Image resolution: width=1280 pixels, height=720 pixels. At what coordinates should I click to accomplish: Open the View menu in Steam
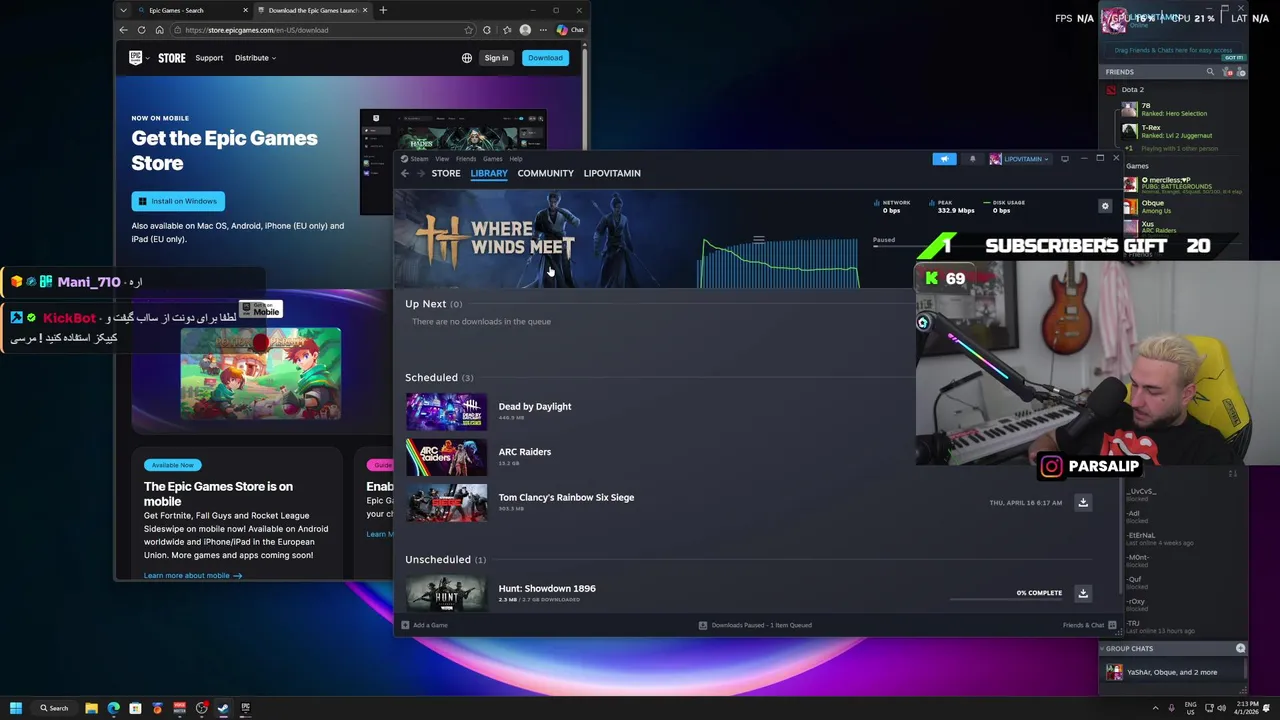[442, 159]
